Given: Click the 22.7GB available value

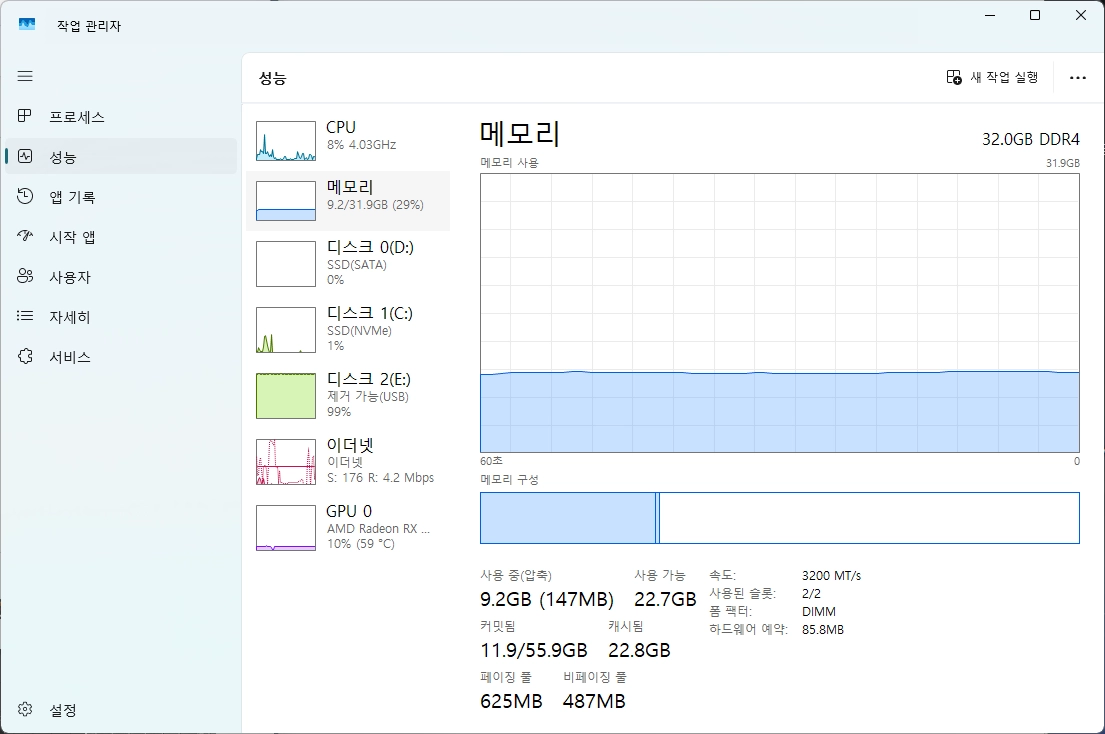Looking at the screenshot, I should pyautogui.click(x=665, y=599).
